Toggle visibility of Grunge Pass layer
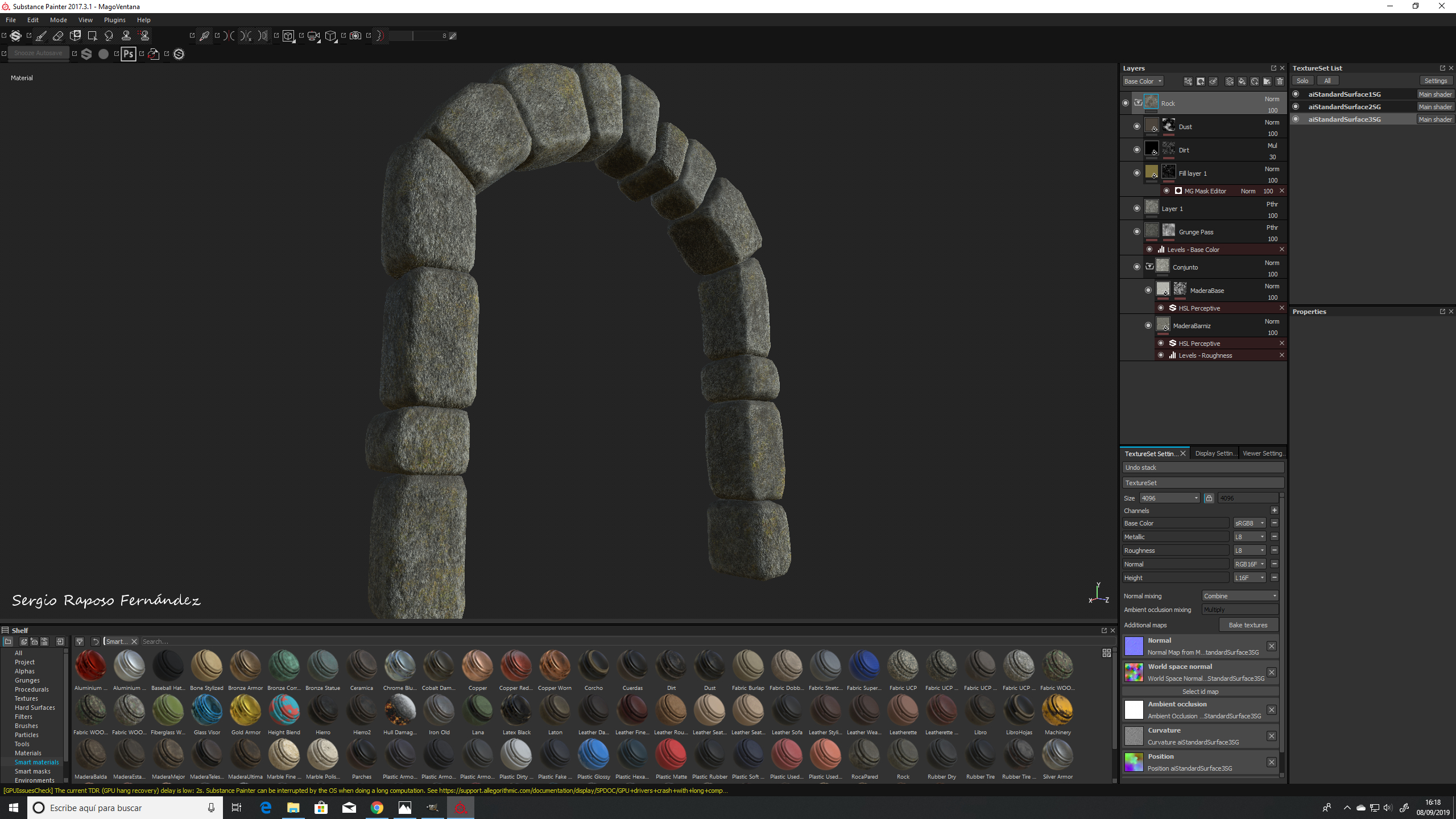 [x=1137, y=231]
